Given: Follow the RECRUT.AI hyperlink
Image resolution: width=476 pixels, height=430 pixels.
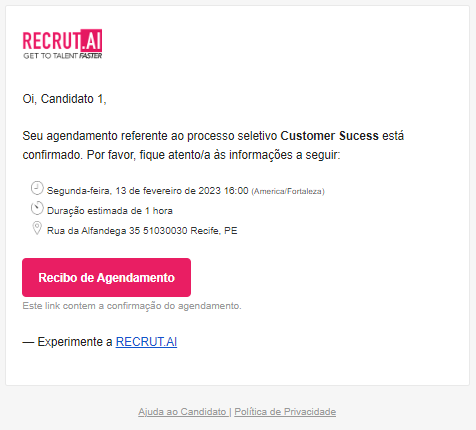Looking at the screenshot, I should (x=146, y=342).
